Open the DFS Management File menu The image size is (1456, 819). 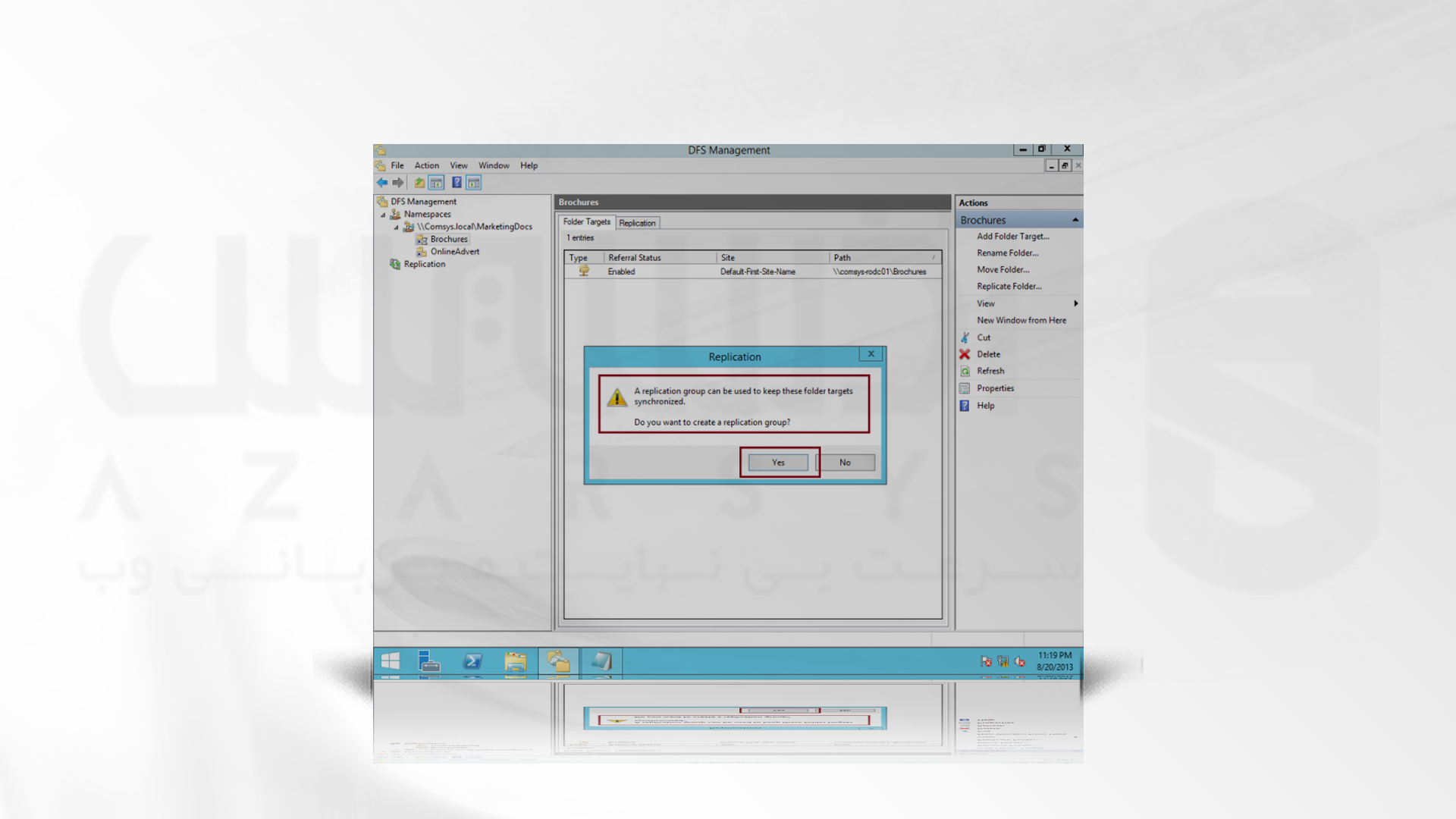coord(397,165)
